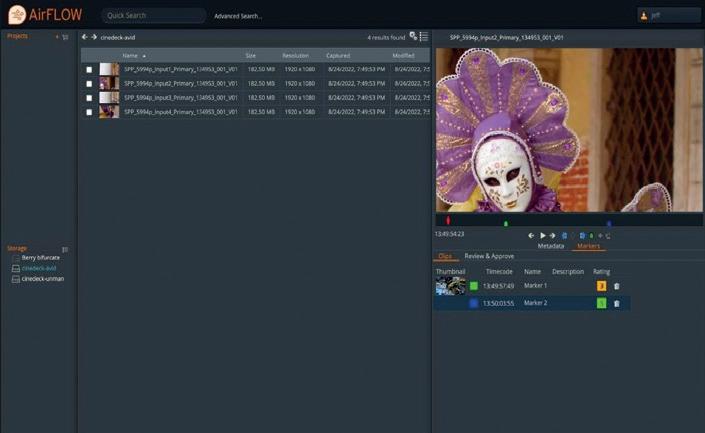This screenshot has height=433, width=705.
Task: Click the Marker 1 name
Action: [535, 286]
